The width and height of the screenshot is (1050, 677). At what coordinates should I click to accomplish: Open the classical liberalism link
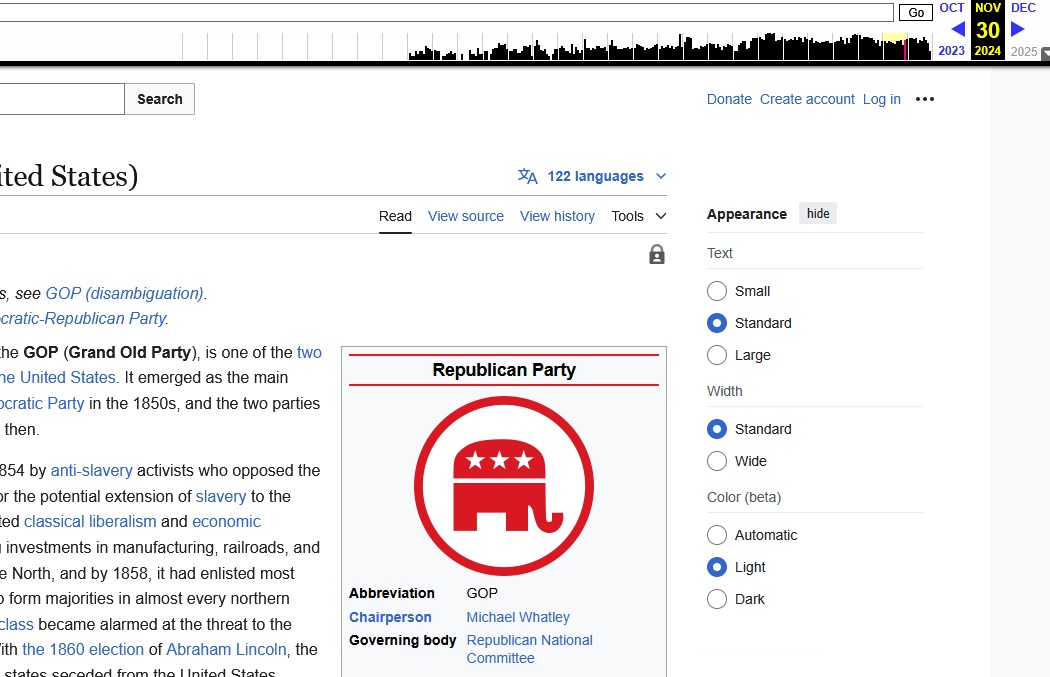[90, 522]
